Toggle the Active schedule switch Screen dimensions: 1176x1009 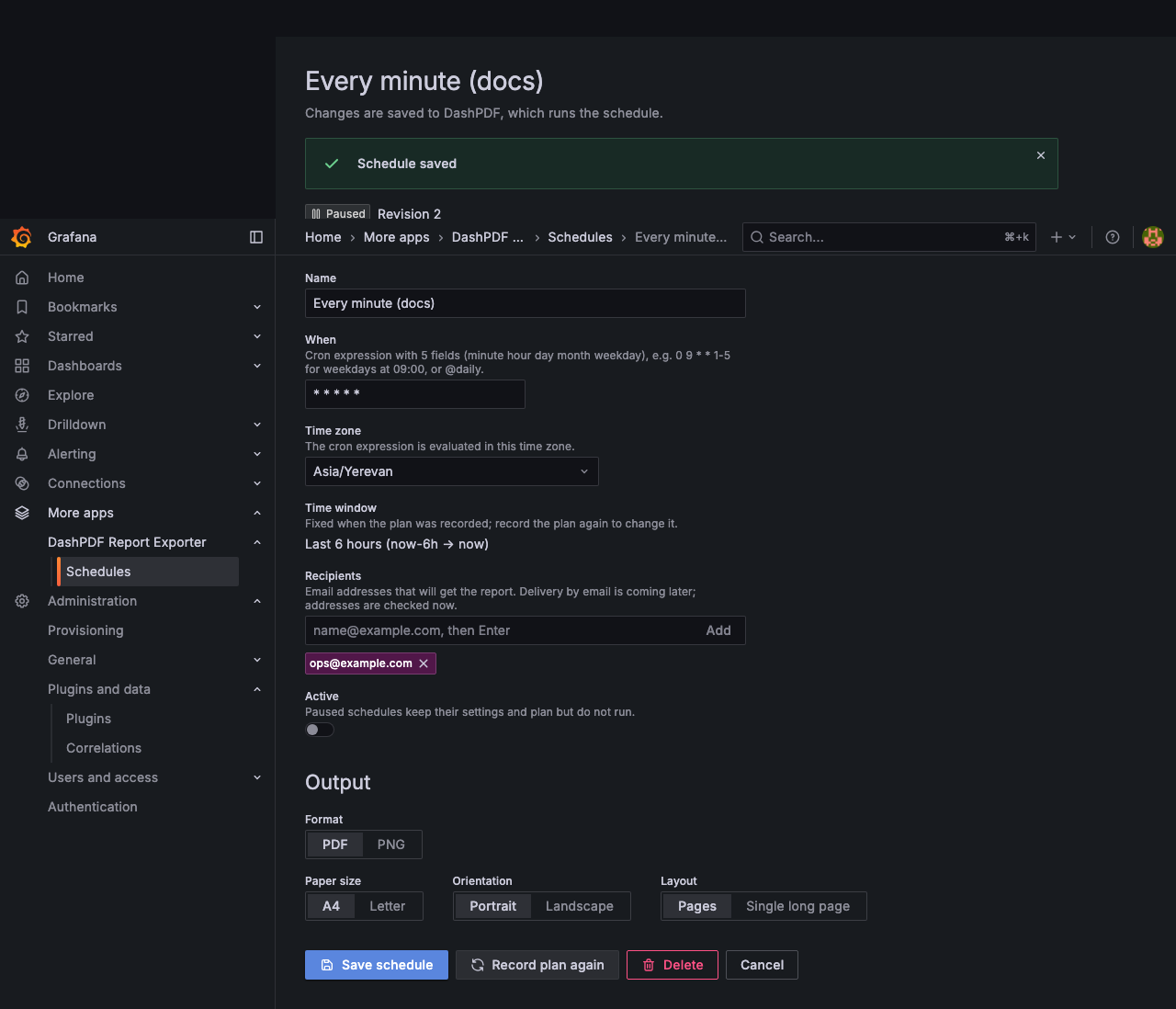click(320, 730)
